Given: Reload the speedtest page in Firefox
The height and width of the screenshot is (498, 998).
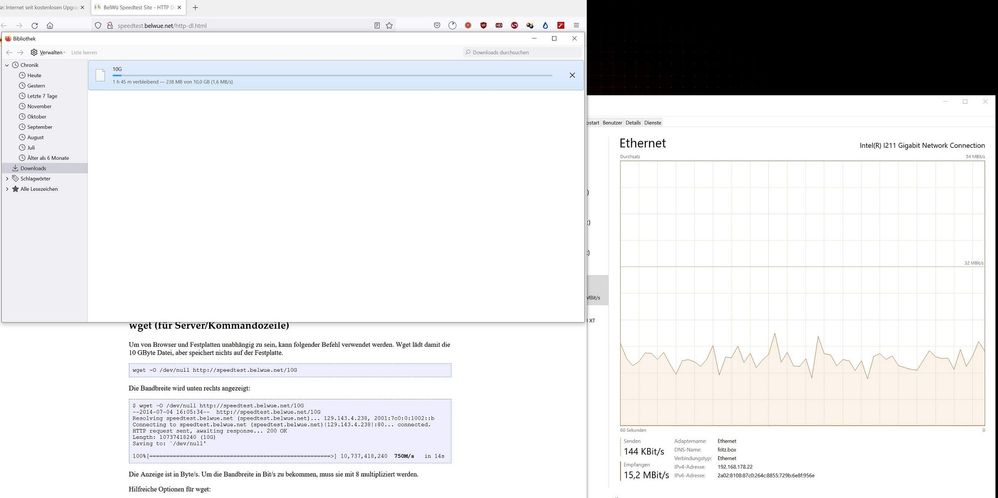Looking at the screenshot, I should click(x=34, y=25).
